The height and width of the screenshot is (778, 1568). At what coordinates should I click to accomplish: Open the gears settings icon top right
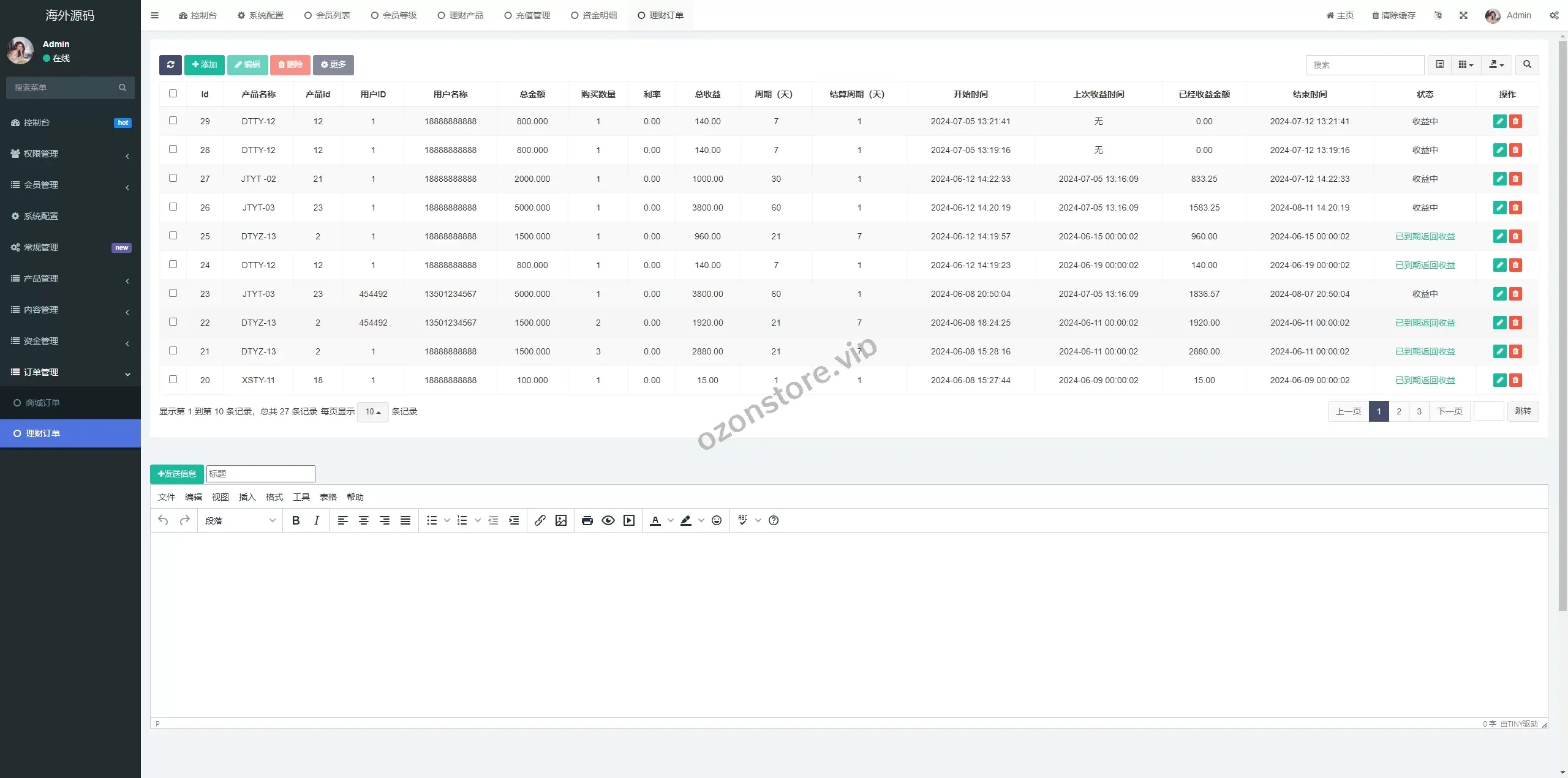tap(1553, 15)
